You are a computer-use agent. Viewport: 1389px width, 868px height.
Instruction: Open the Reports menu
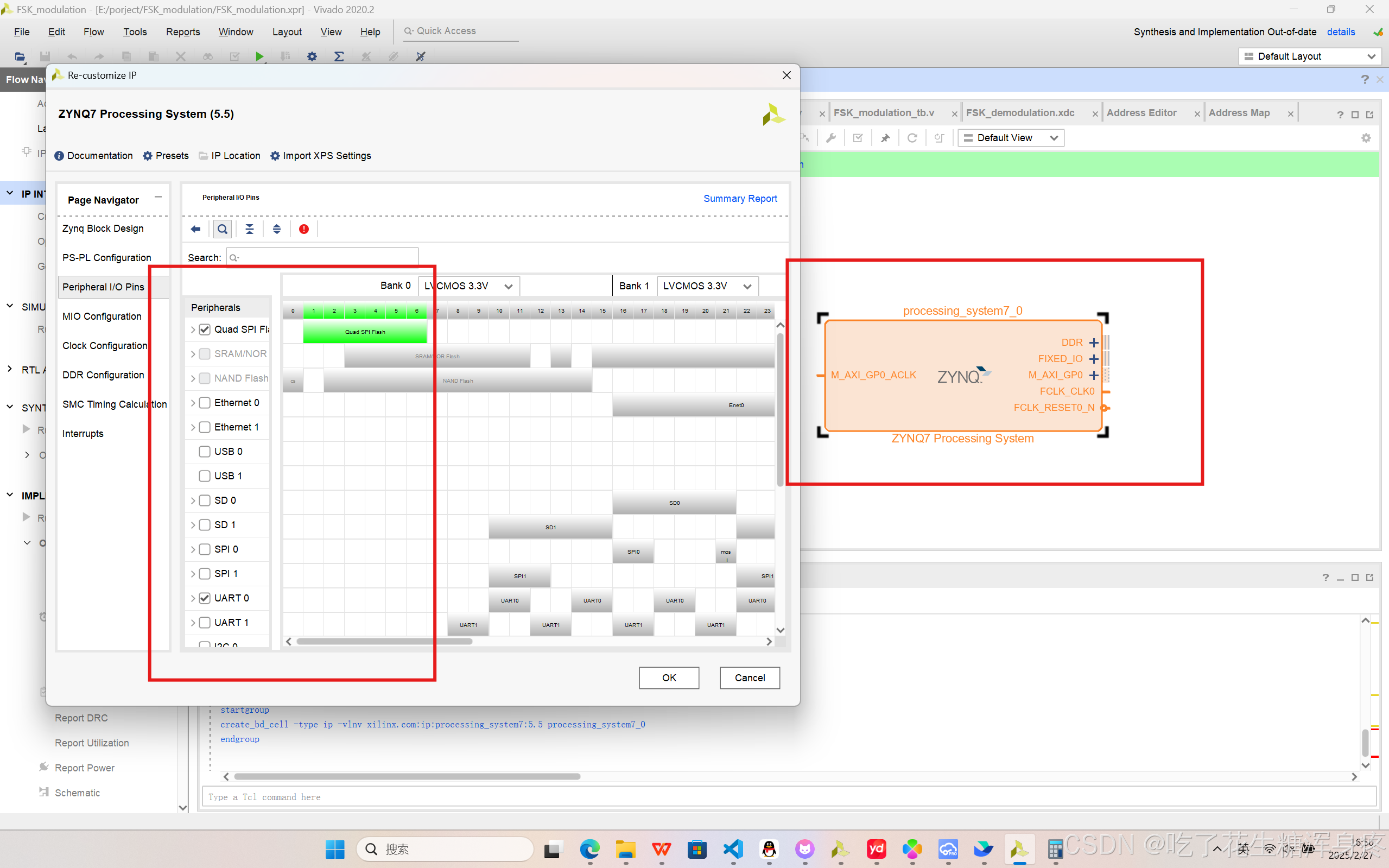[x=183, y=32]
